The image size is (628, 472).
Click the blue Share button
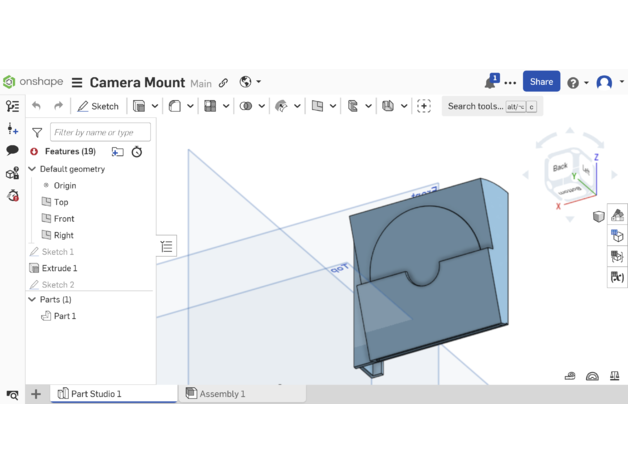(x=541, y=82)
